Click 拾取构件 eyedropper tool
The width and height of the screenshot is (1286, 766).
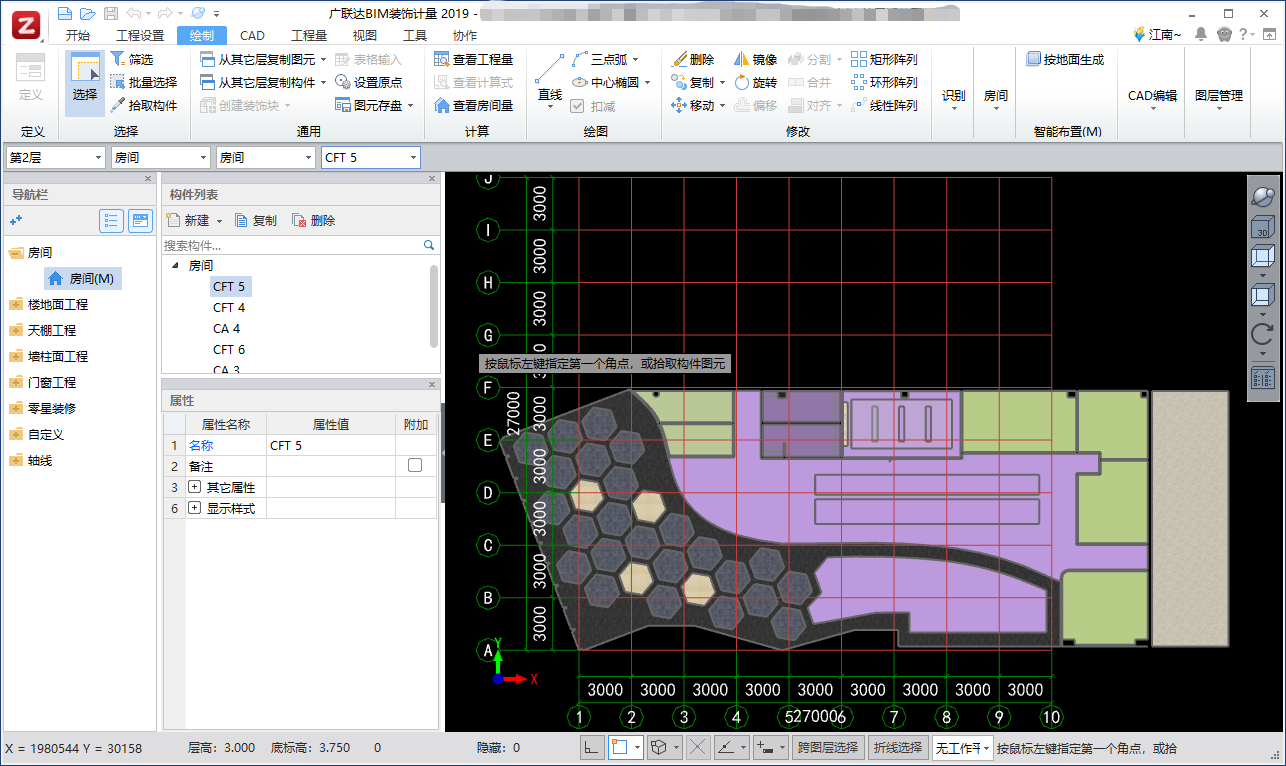143,106
